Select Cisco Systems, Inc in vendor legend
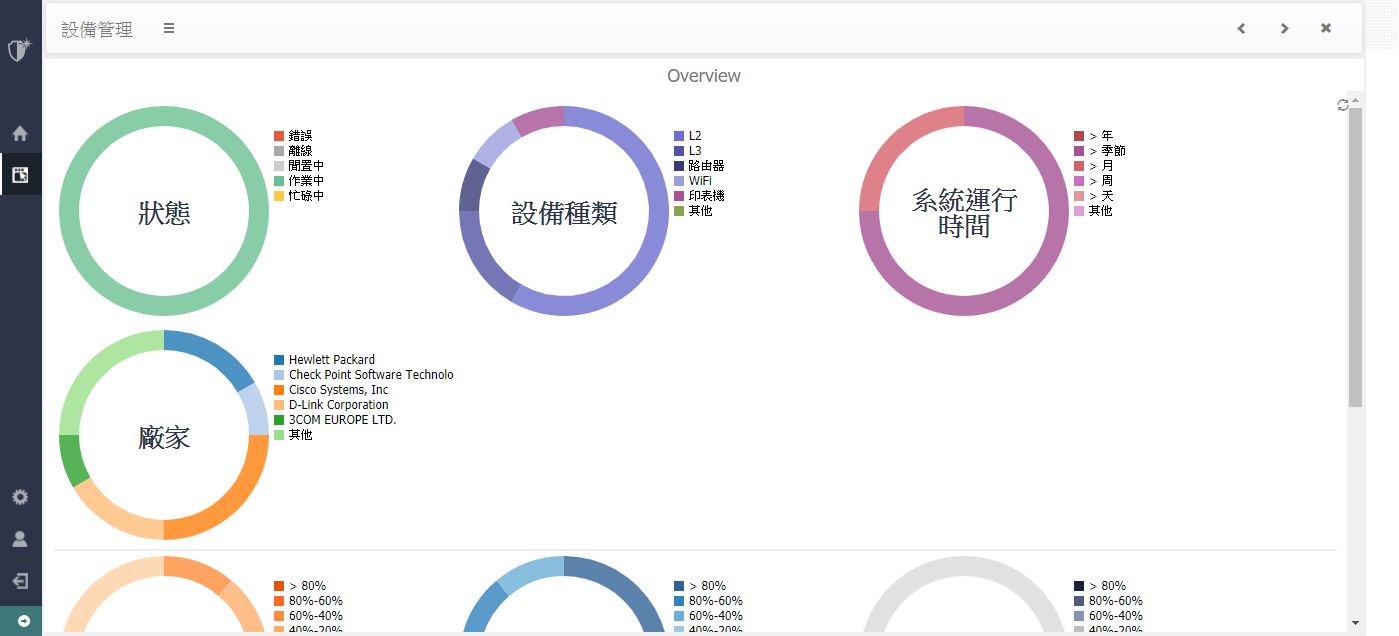Viewport: 1399px width, 636px height. (x=338, y=390)
